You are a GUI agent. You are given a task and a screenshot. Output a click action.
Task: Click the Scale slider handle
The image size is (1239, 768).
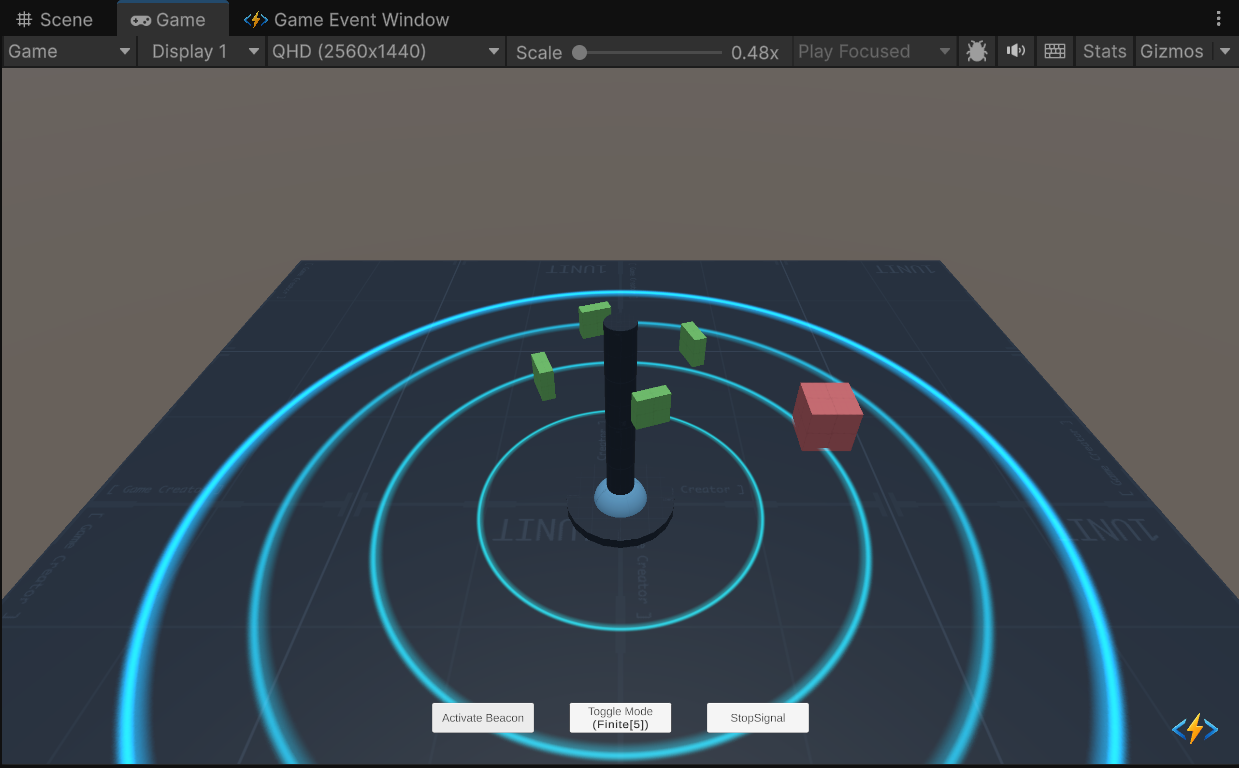tap(580, 53)
